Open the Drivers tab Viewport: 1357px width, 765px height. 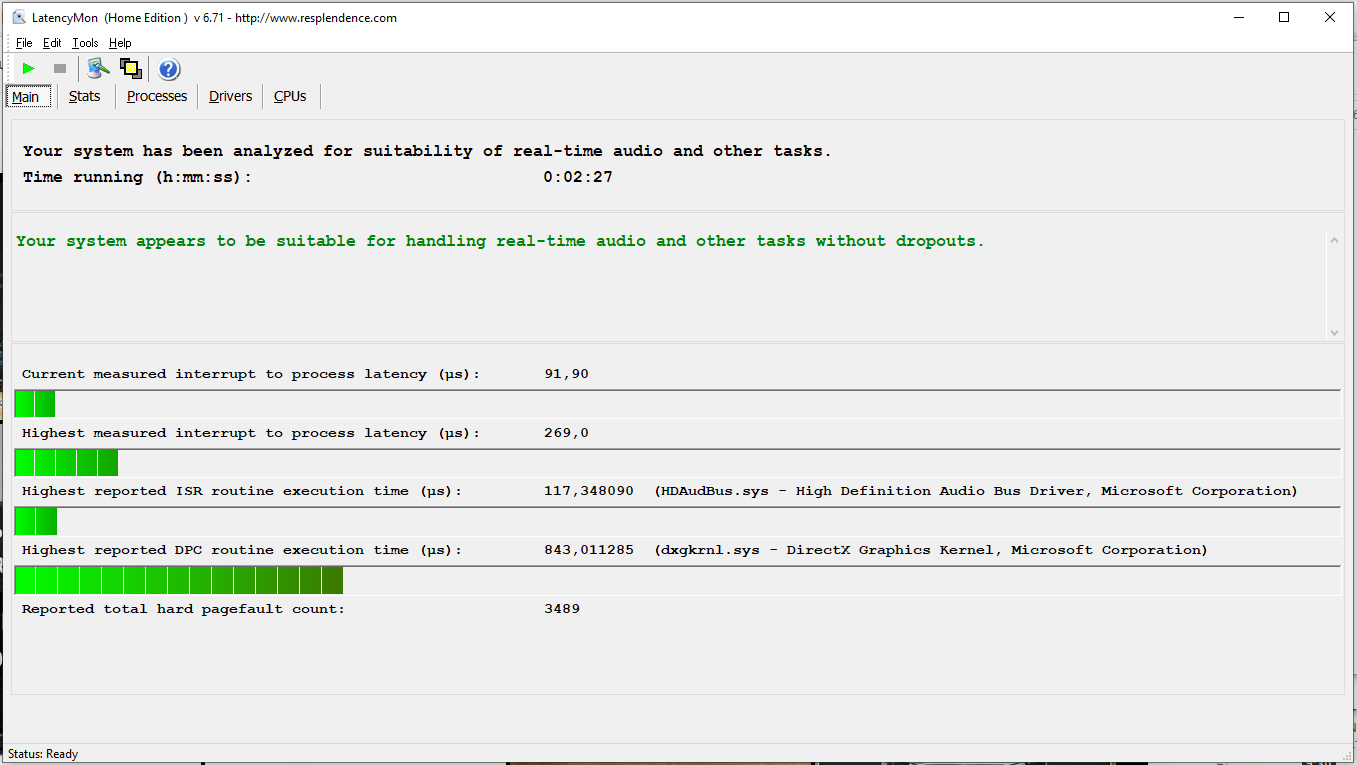coord(231,96)
